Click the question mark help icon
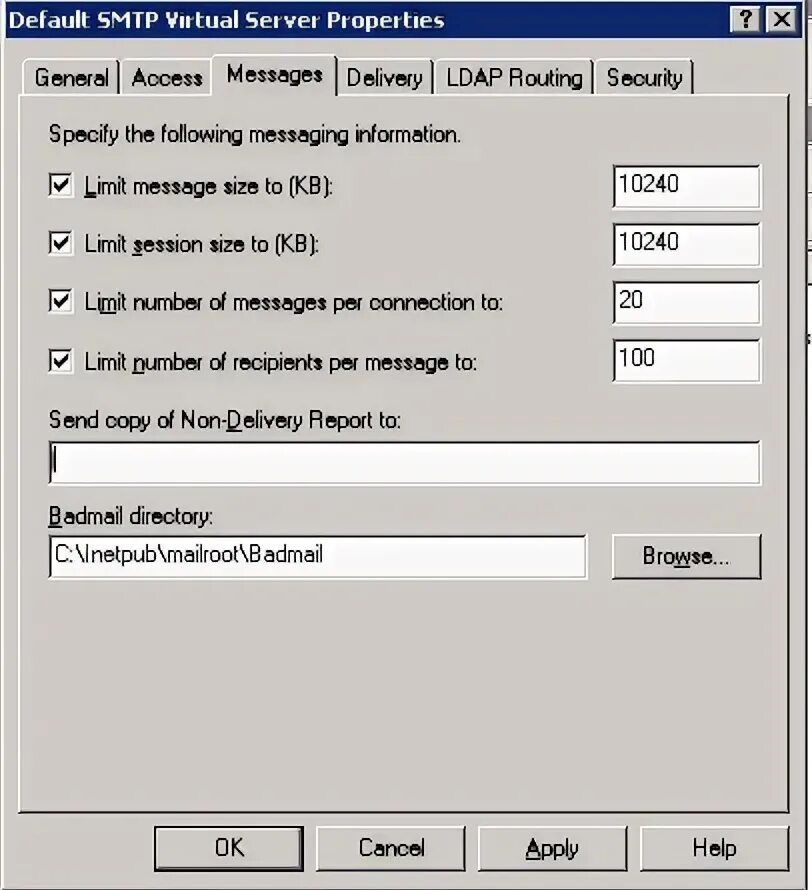Viewport: 812px width, 890px height. pos(746,20)
